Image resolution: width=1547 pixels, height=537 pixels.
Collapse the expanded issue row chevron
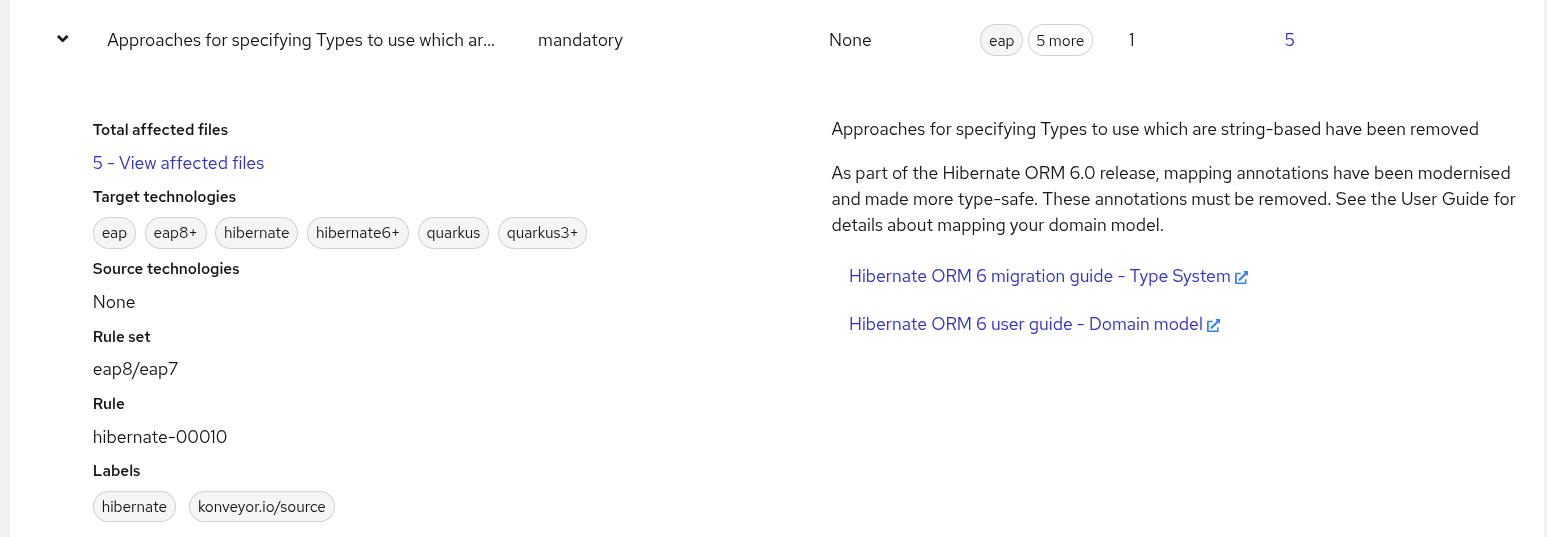63,39
